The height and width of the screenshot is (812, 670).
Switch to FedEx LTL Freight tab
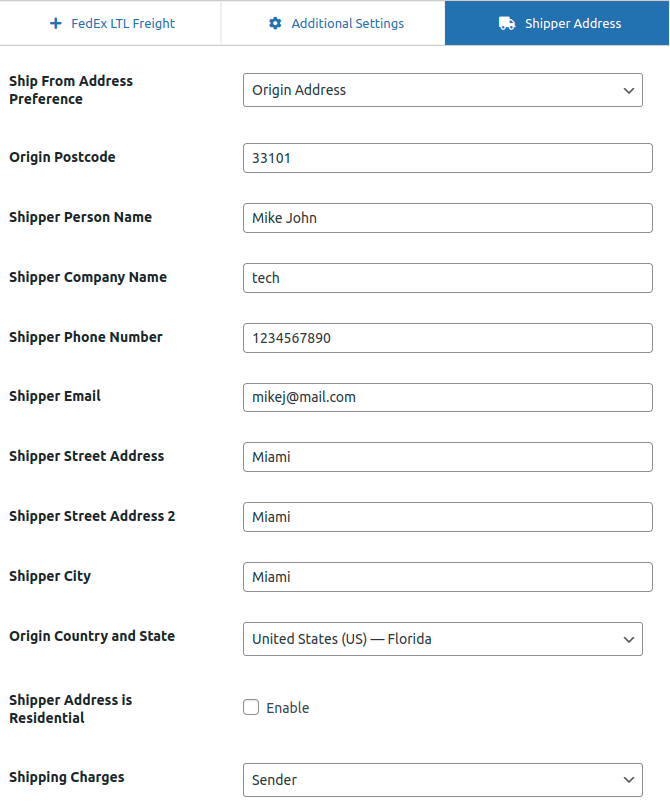(x=111, y=23)
